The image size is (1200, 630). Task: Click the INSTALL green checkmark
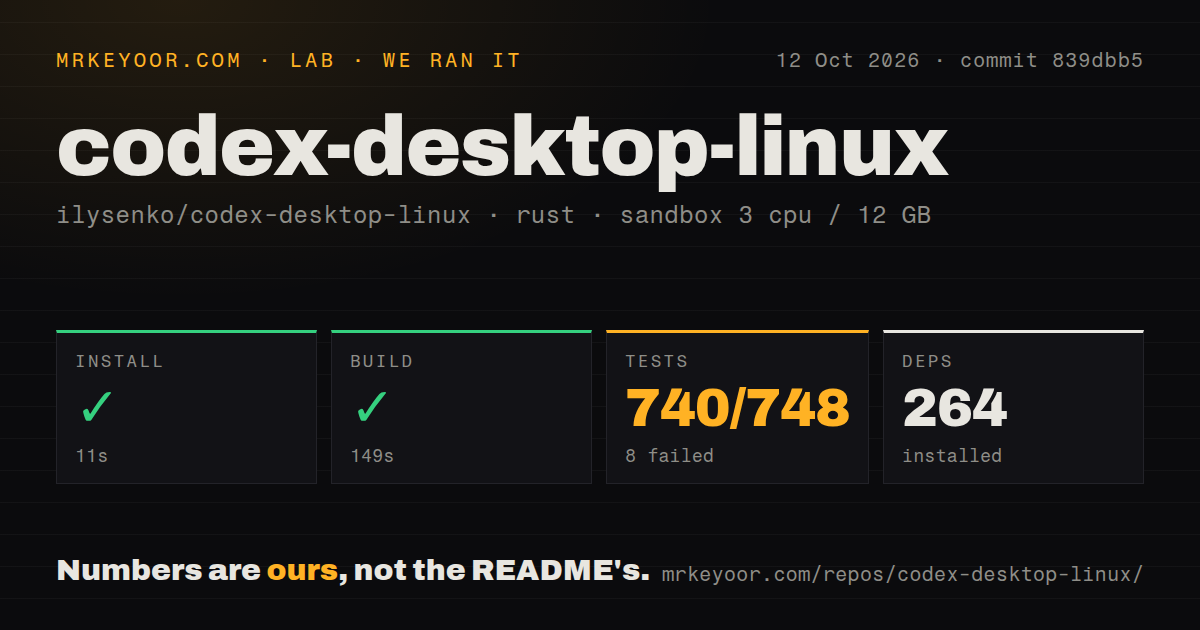pyautogui.click(x=96, y=407)
